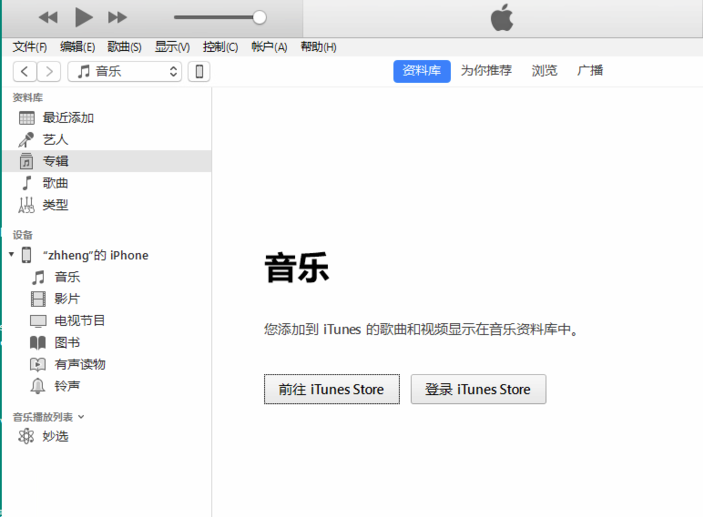
Task: Open 图书 under the iPhone device
Action: click(67, 343)
